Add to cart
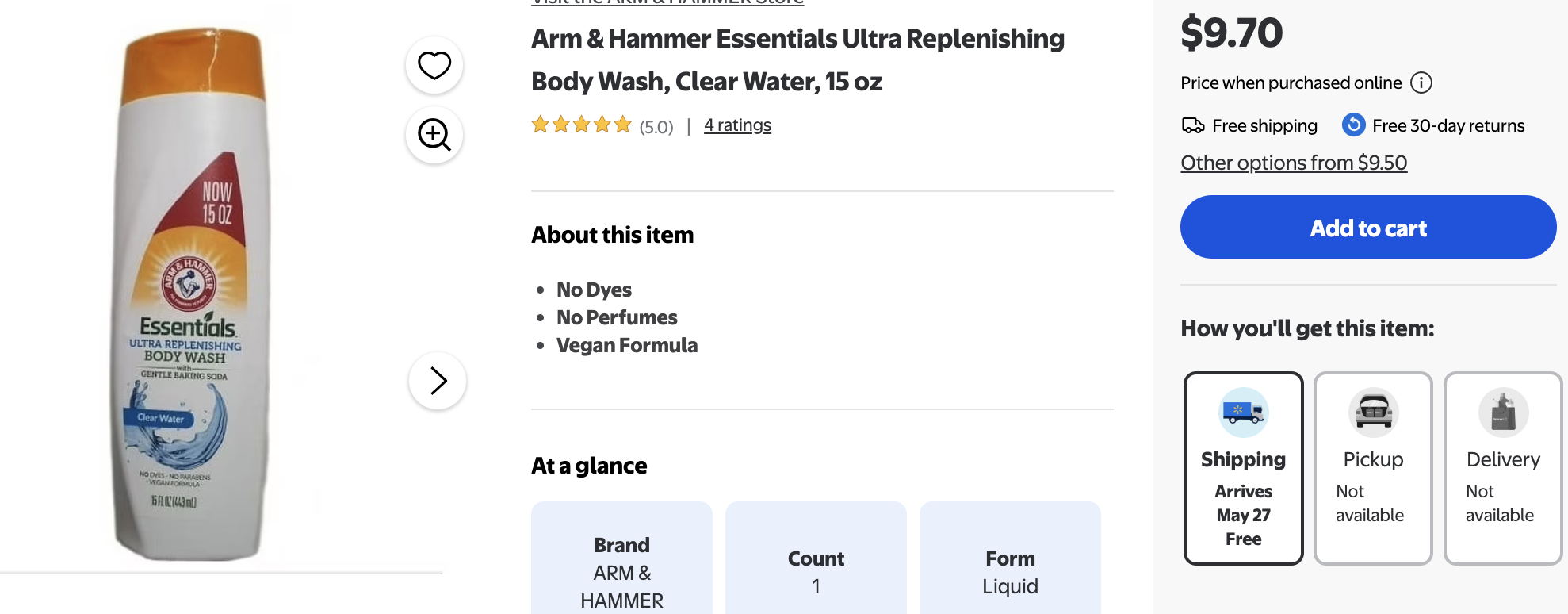The height and width of the screenshot is (614, 1568). (1368, 227)
